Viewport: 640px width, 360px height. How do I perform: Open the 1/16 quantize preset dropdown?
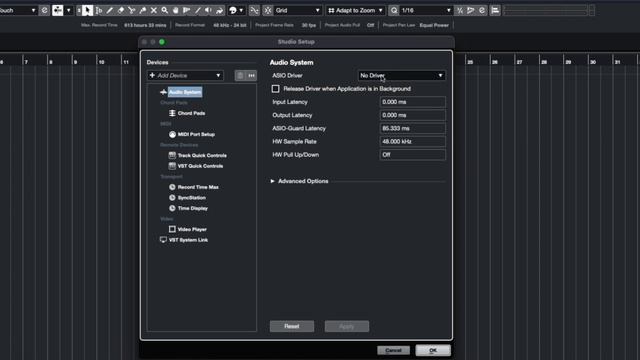[426, 10]
